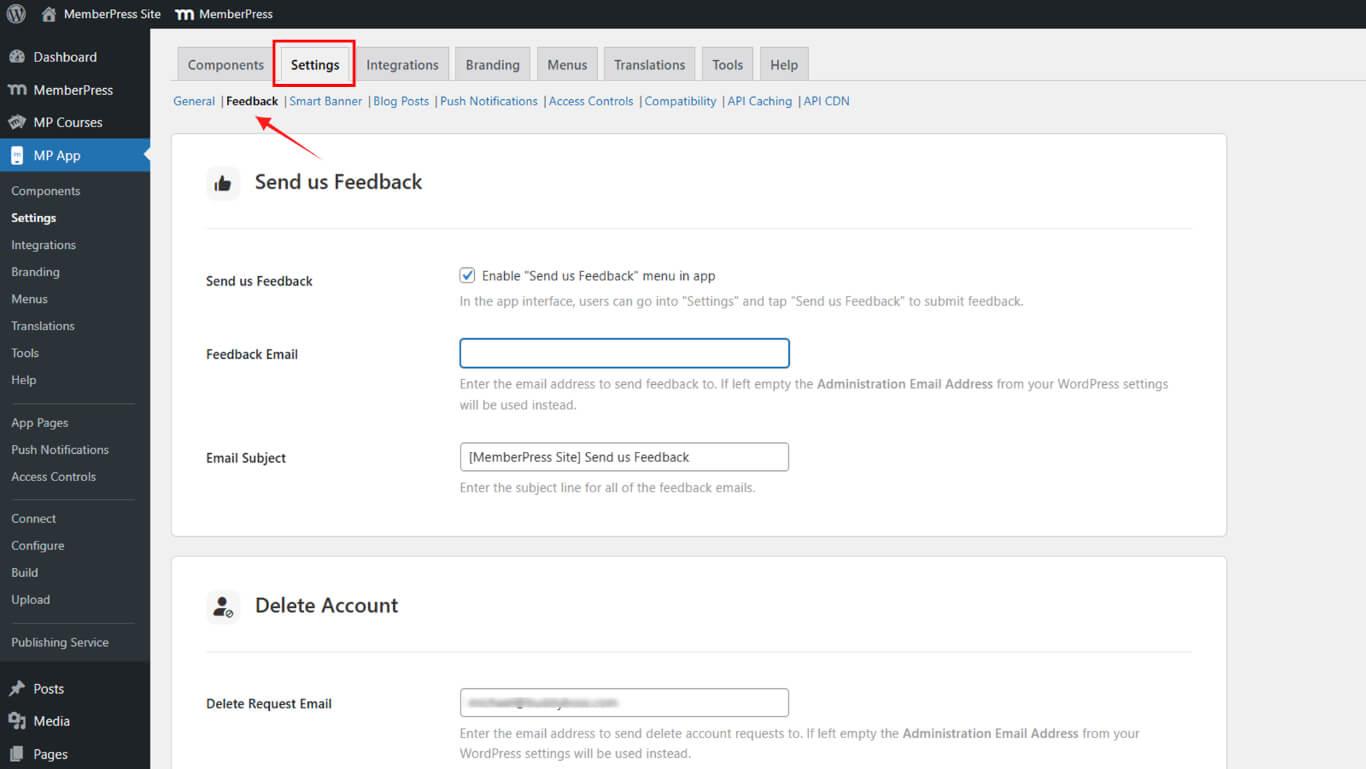Open the Branding tab

point(492,65)
